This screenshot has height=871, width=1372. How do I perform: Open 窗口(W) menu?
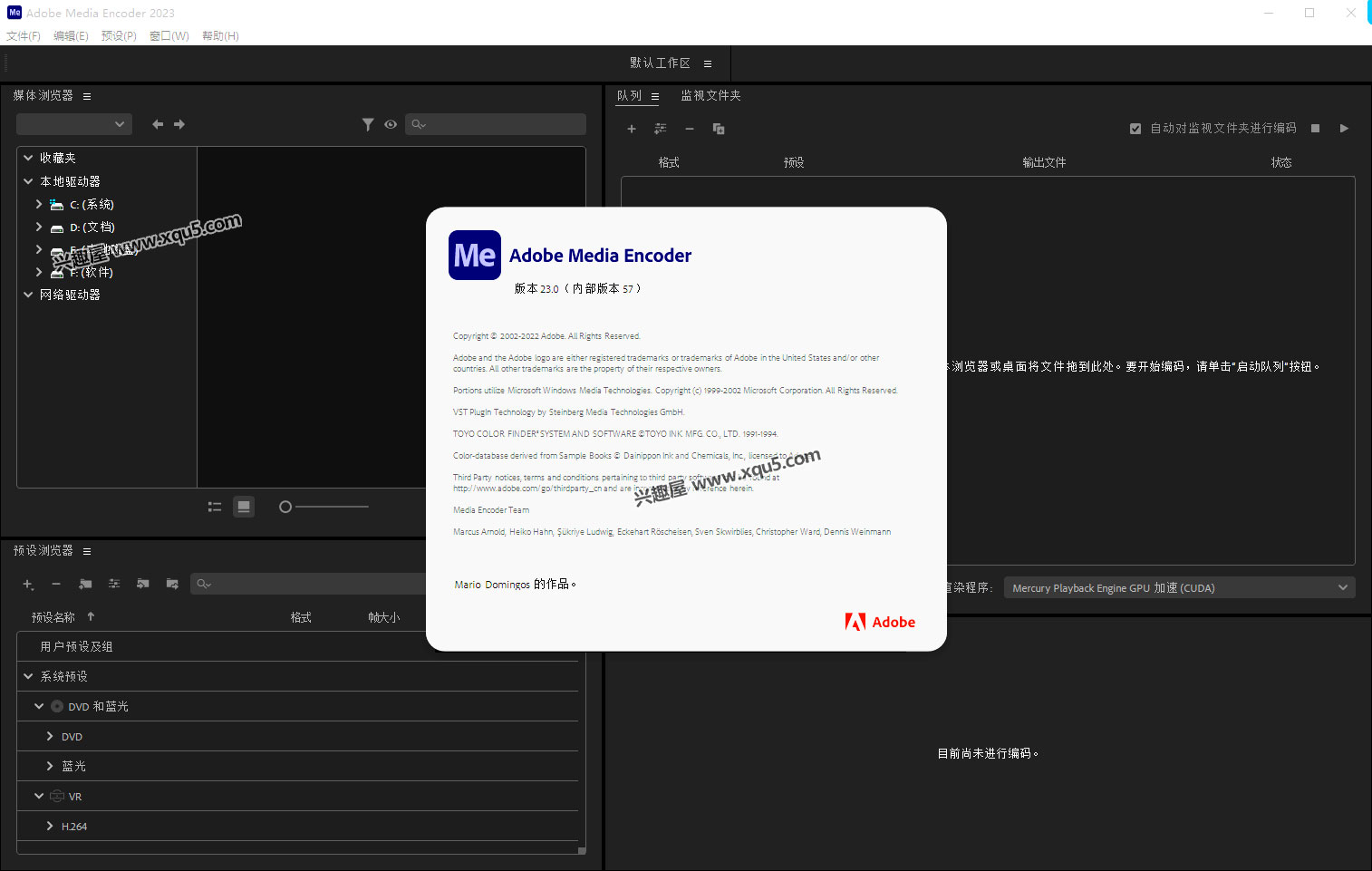coord(169,36)
